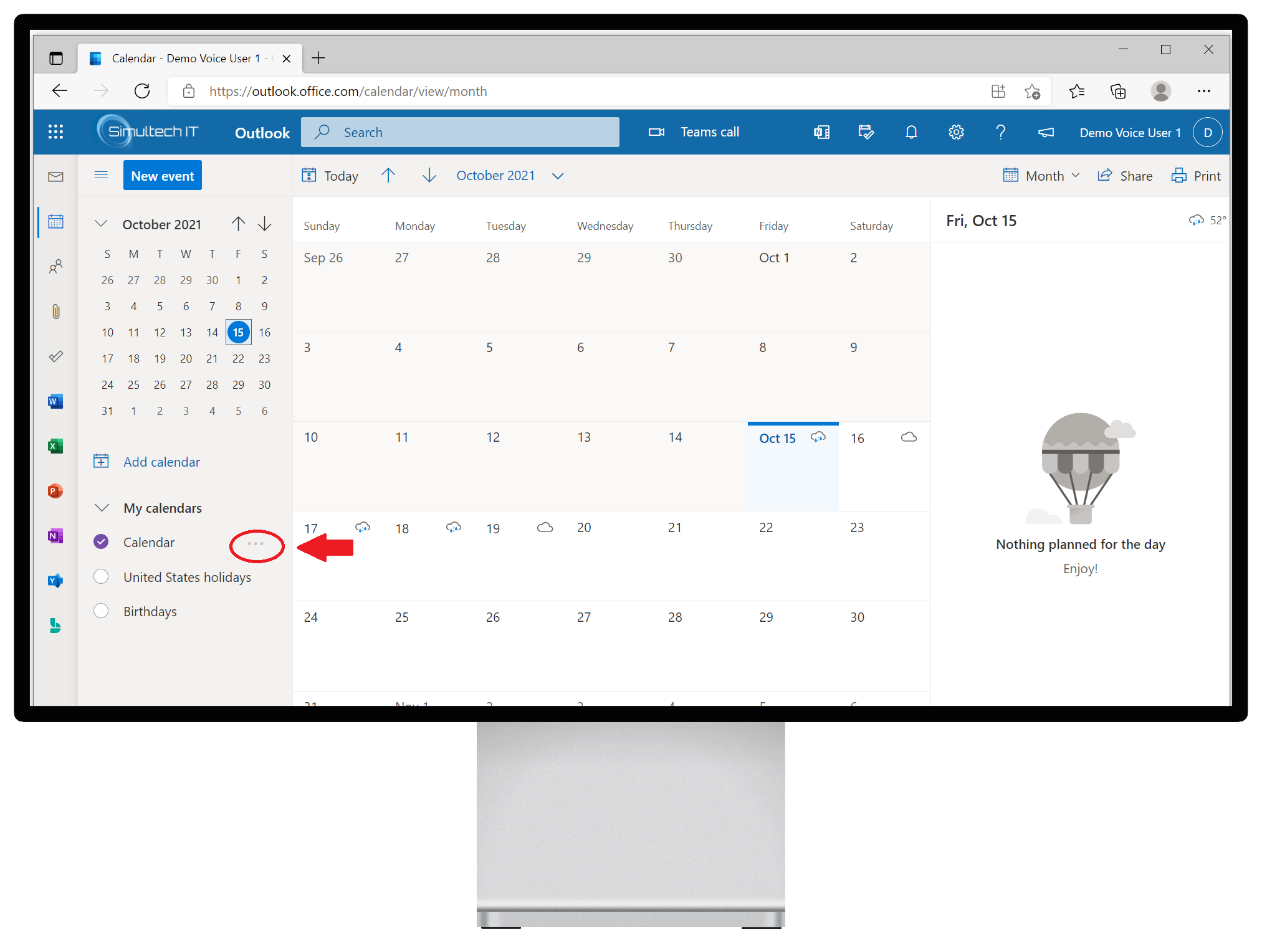Click into the Search box
Viewport: 1262px width, 952px height.
[x=460, y=132]
